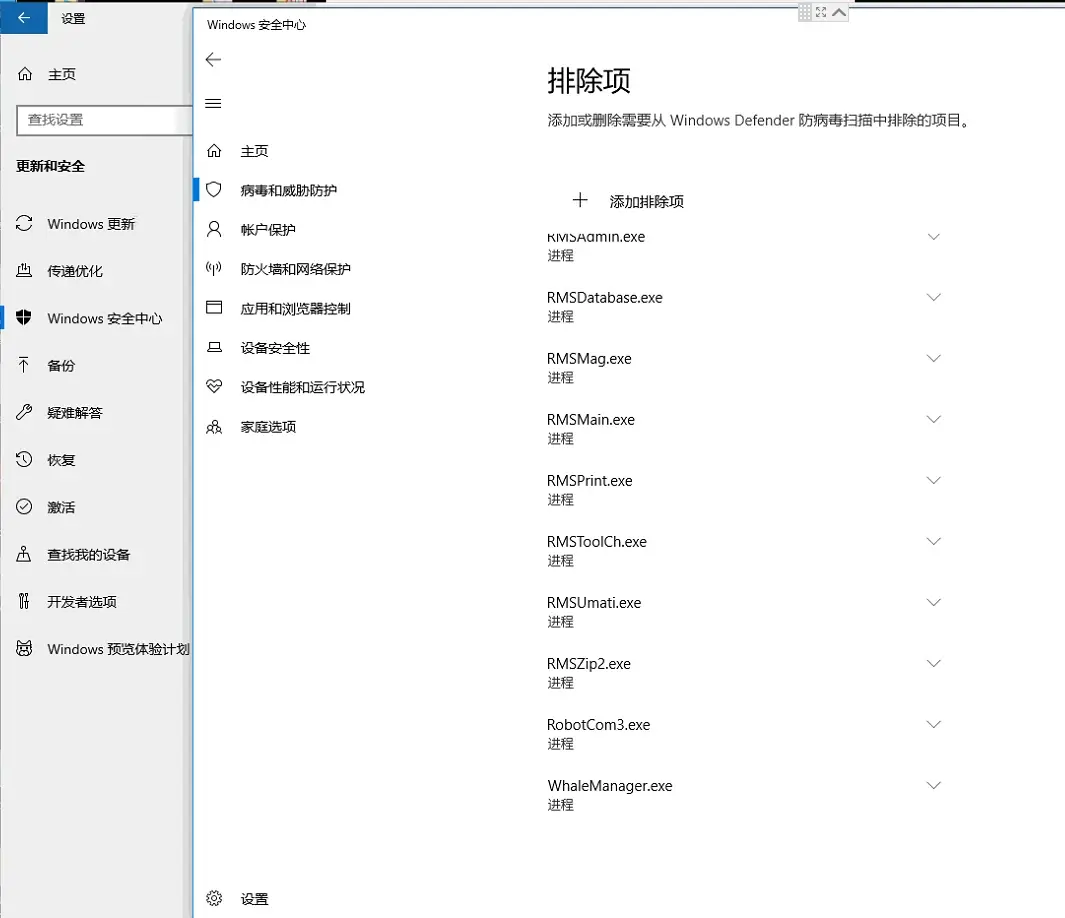
Task: Click the family options people icon
Action: (x=214, y=426)
